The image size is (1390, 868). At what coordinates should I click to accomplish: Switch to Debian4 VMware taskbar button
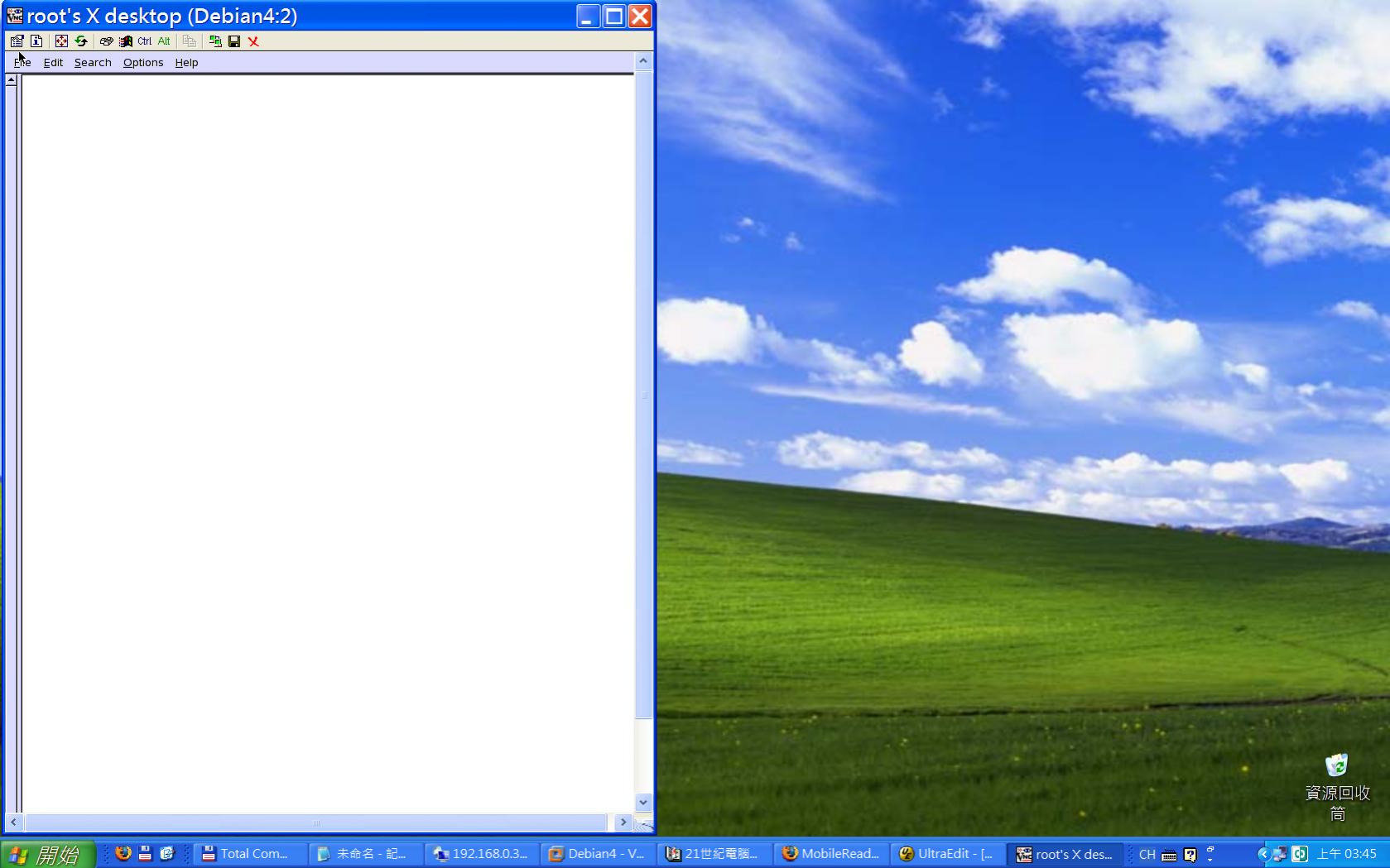pyautogui.click(x=598, y=854)
